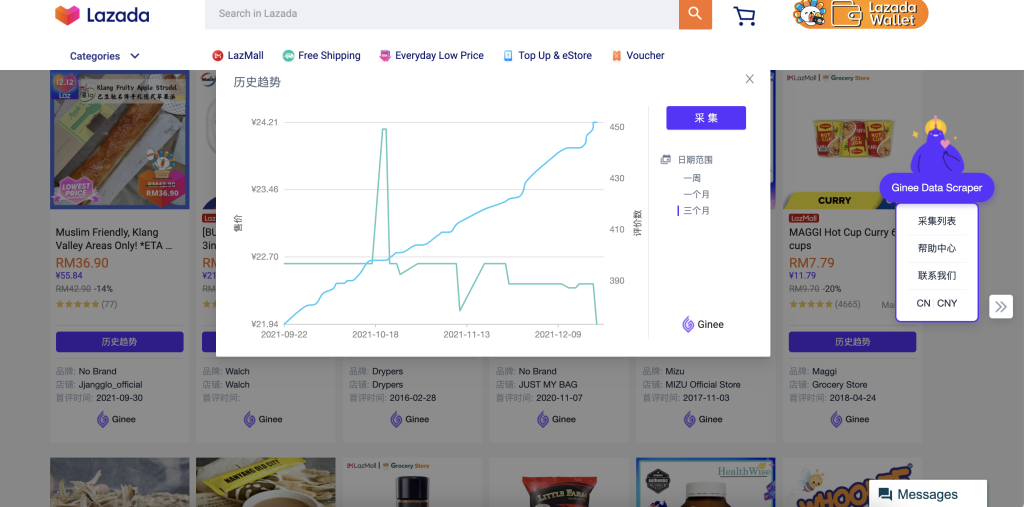This screenshot has height=507, width=1024.
Task: Click the Messages bar
Action: (927, 494)
